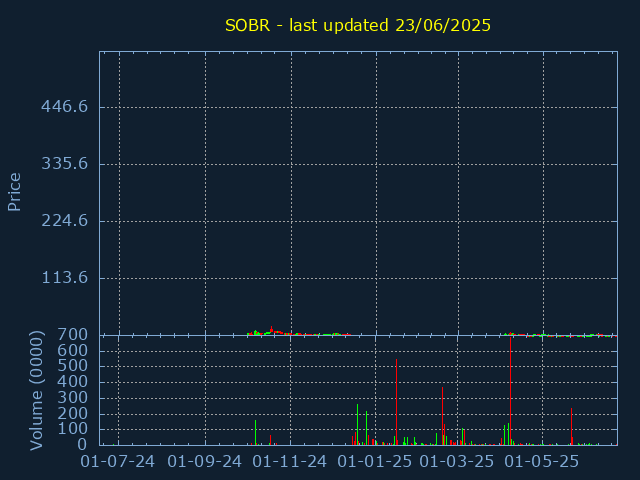Screen dimensions: 640x480
Task: Select the red volume bar near 240 in late May
Action: coord(571,427)
